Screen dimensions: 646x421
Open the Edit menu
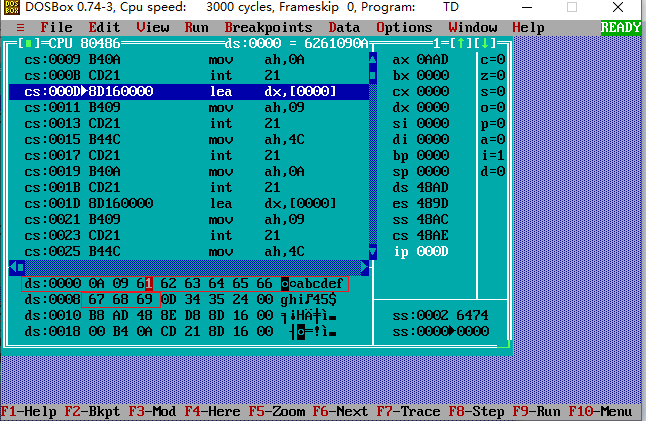(104, 28)
